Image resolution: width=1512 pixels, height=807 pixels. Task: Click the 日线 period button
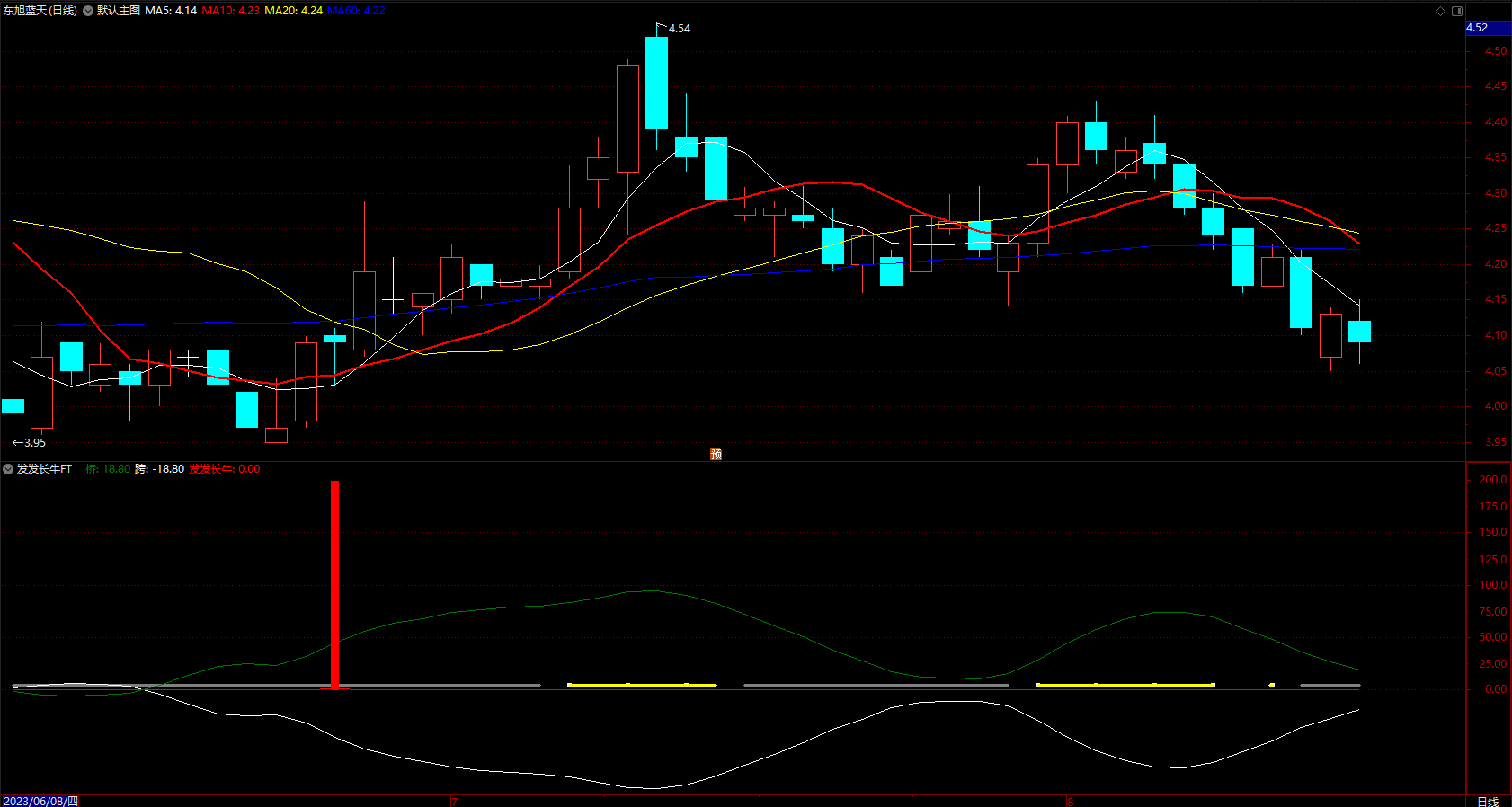tap(1488, 801)
